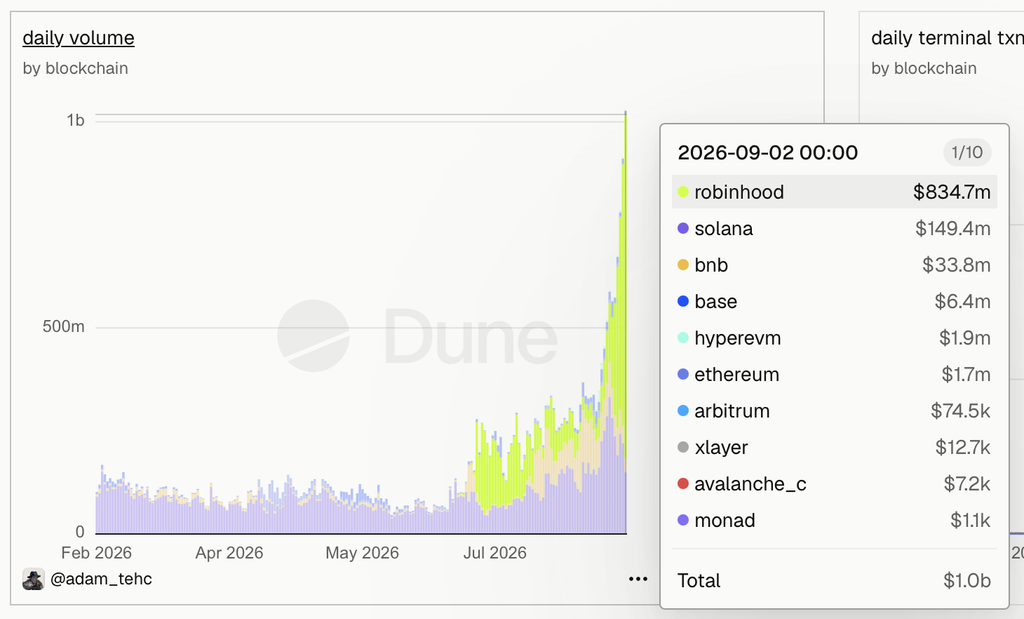Viewport: 1024px width, 619px height.
Task: Select the robinhood row in tooltip
Action: pyautogui.click(x=834, y=192)
